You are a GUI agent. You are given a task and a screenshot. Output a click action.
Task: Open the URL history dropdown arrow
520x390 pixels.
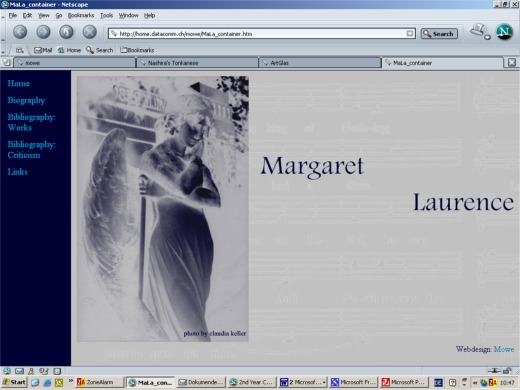[x=410, y=34]
